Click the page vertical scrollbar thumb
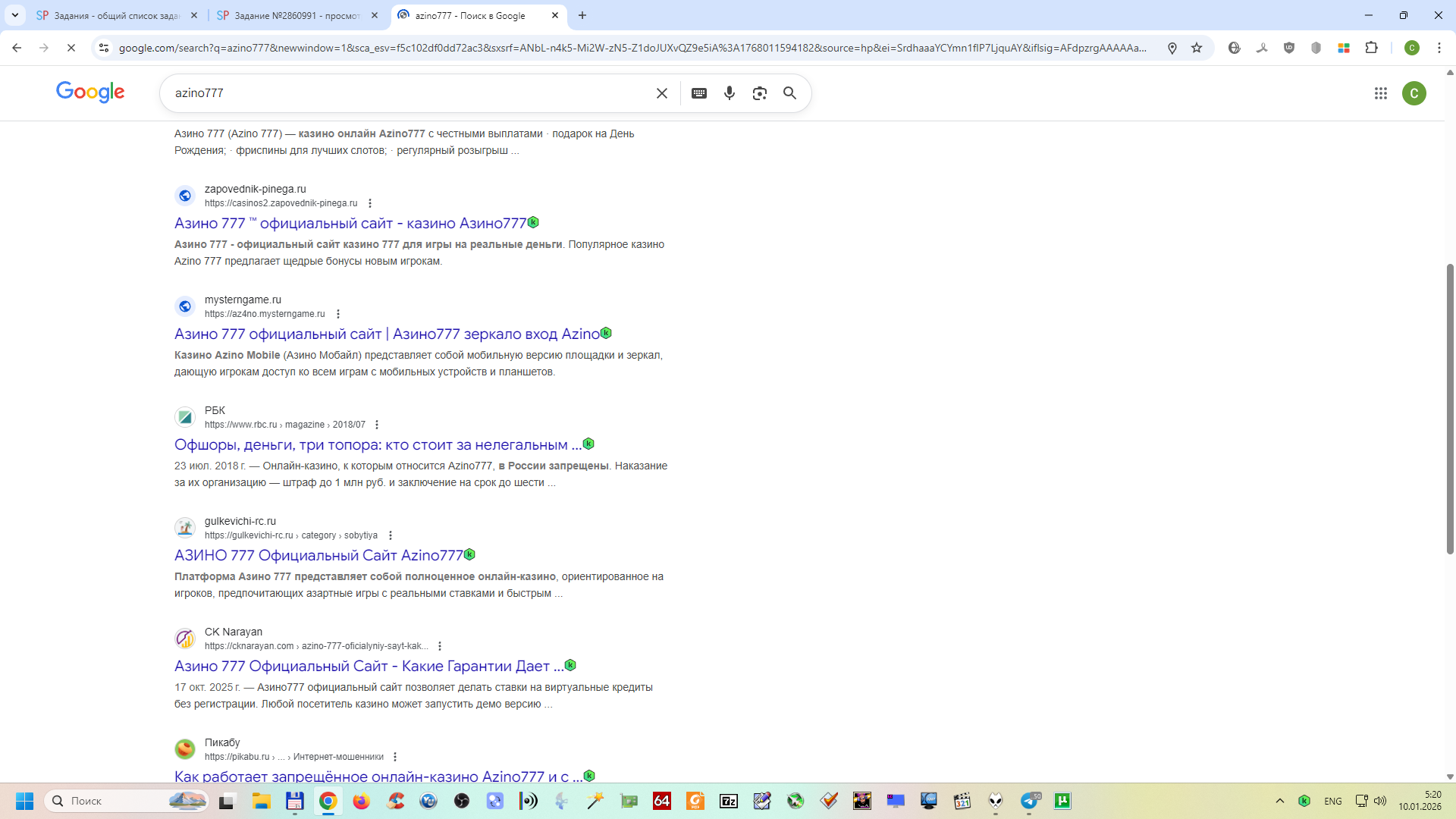 pos(1450,409)
